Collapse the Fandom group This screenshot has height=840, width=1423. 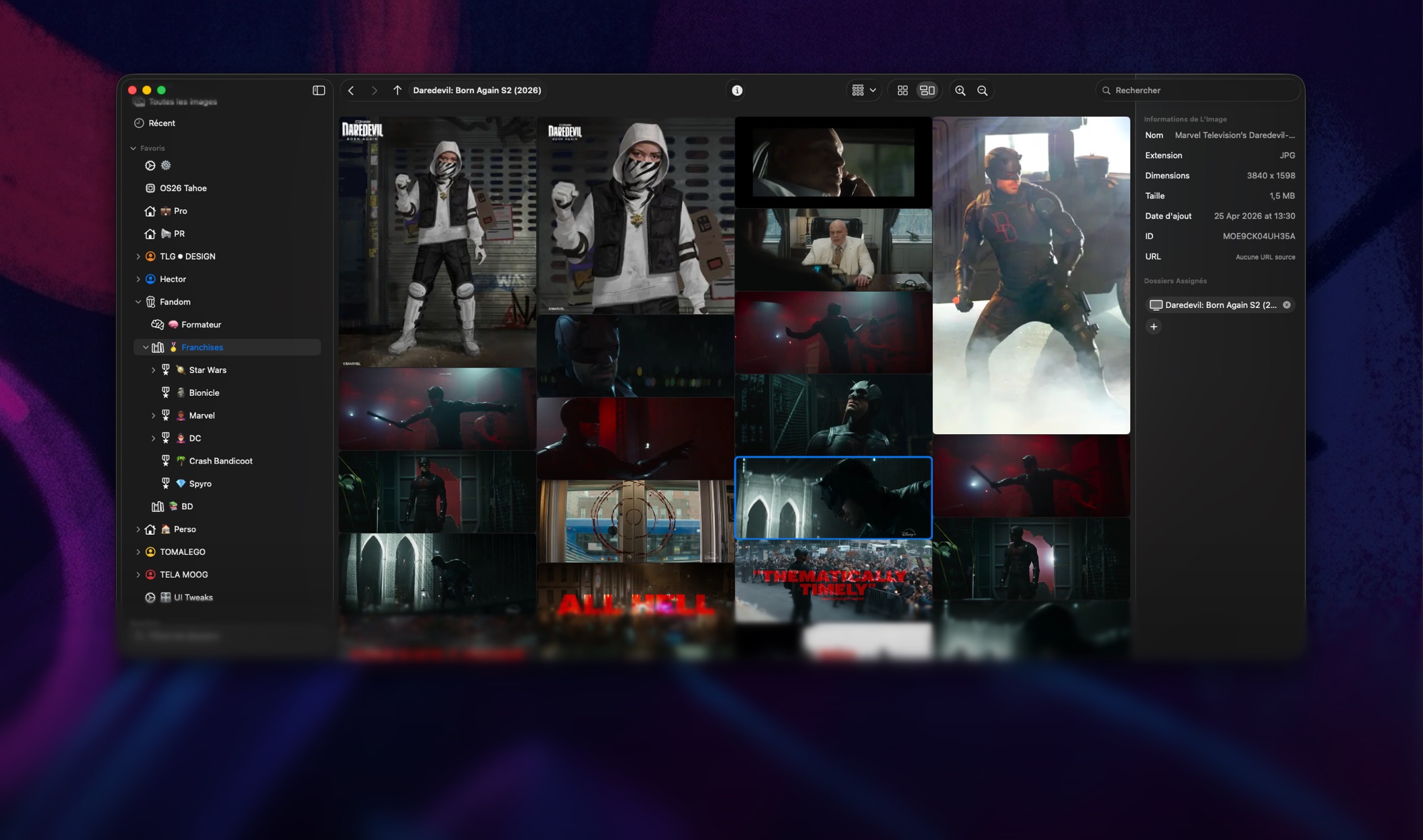(x=138, y=302)
